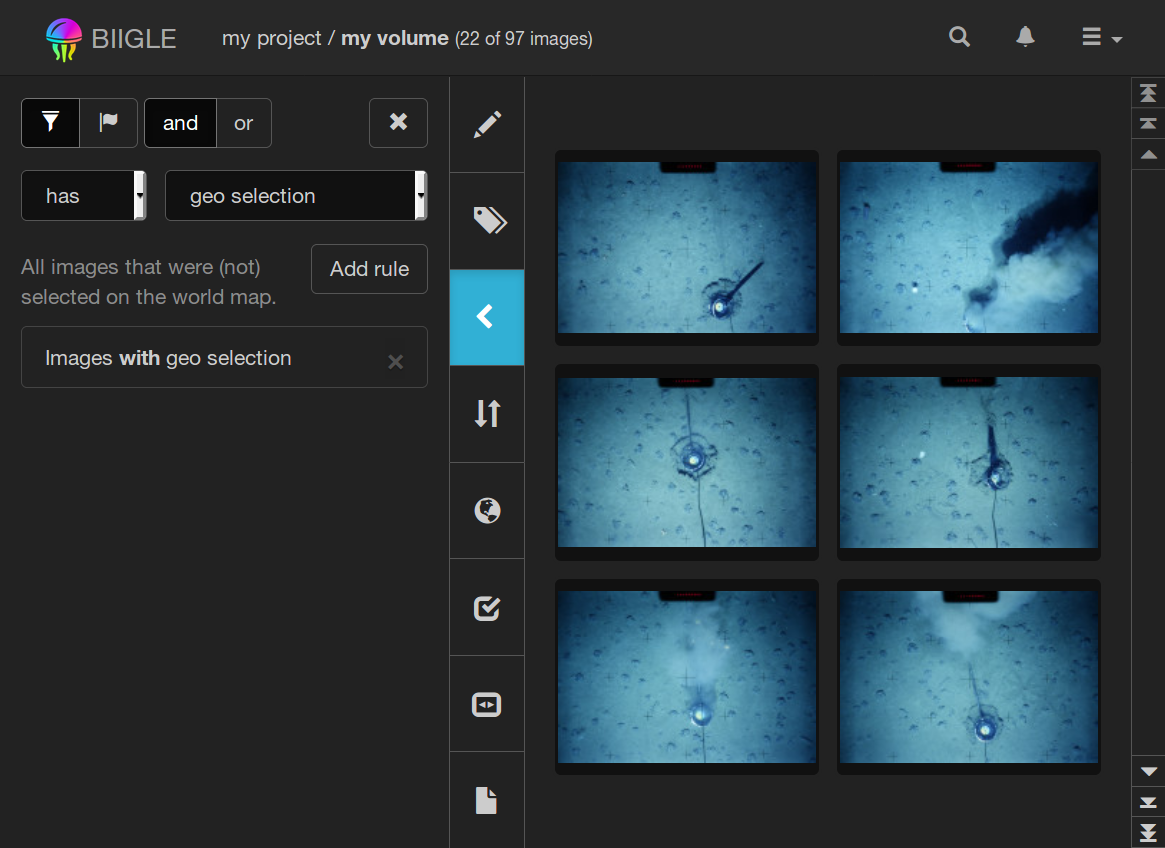Open the search magnifier in header
Image resolution: width=1165 pixels, height=848 pixels.
point(959,38)
